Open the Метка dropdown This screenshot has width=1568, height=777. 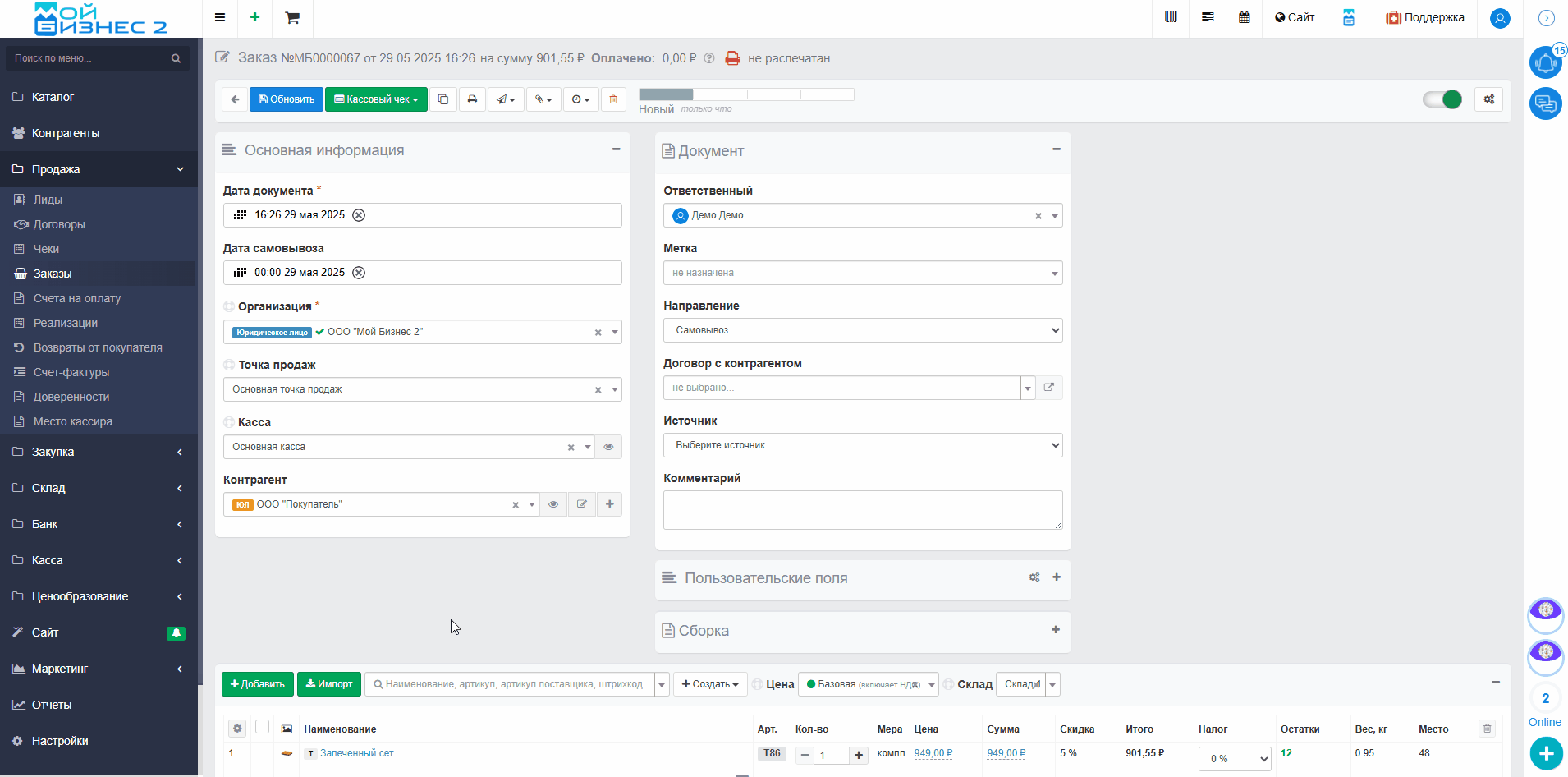tap(1055, 274)
